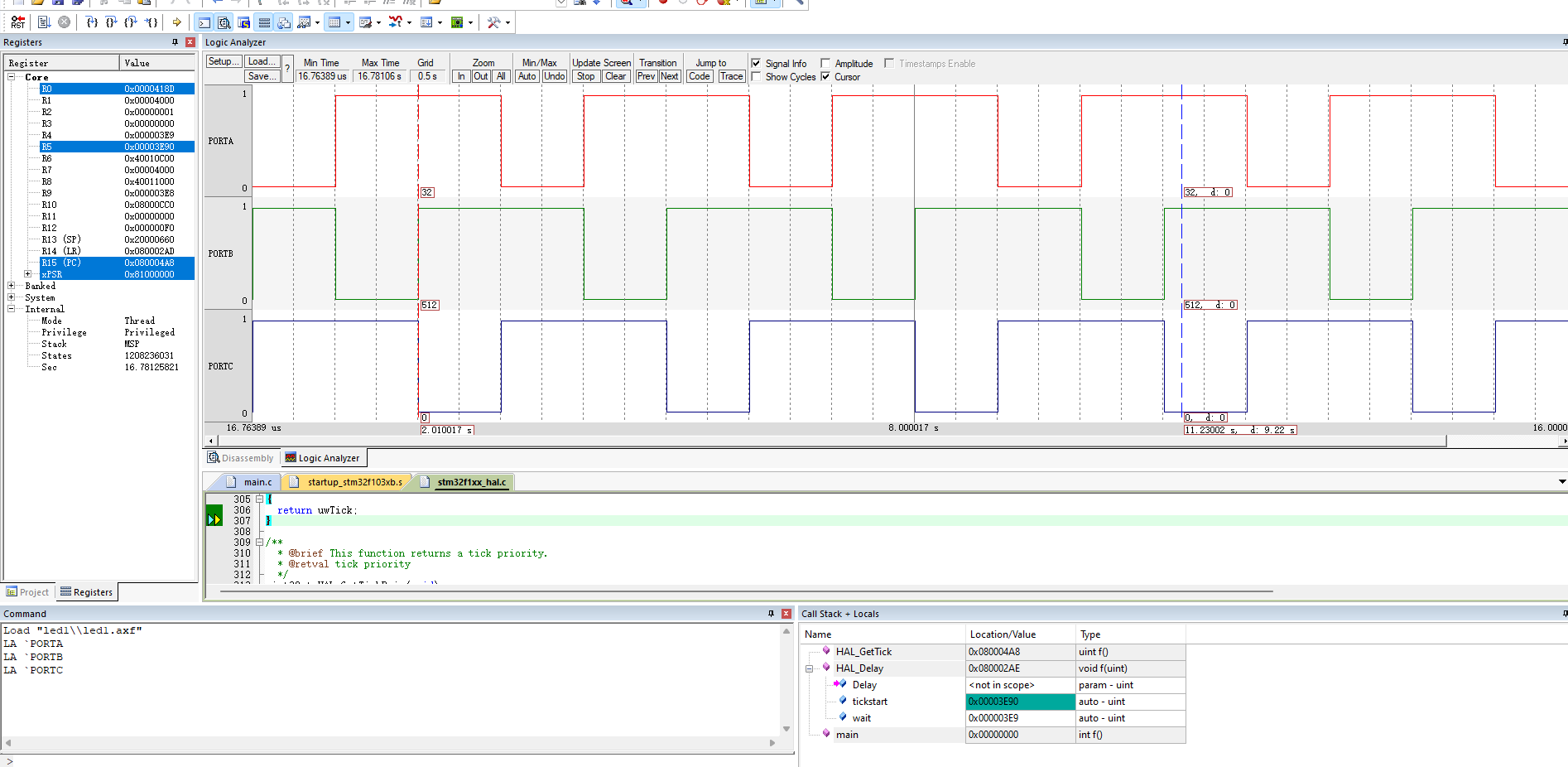The image size is (1568, 767).
Task: Disable the Signal Info checkbox
Action: 756,63
